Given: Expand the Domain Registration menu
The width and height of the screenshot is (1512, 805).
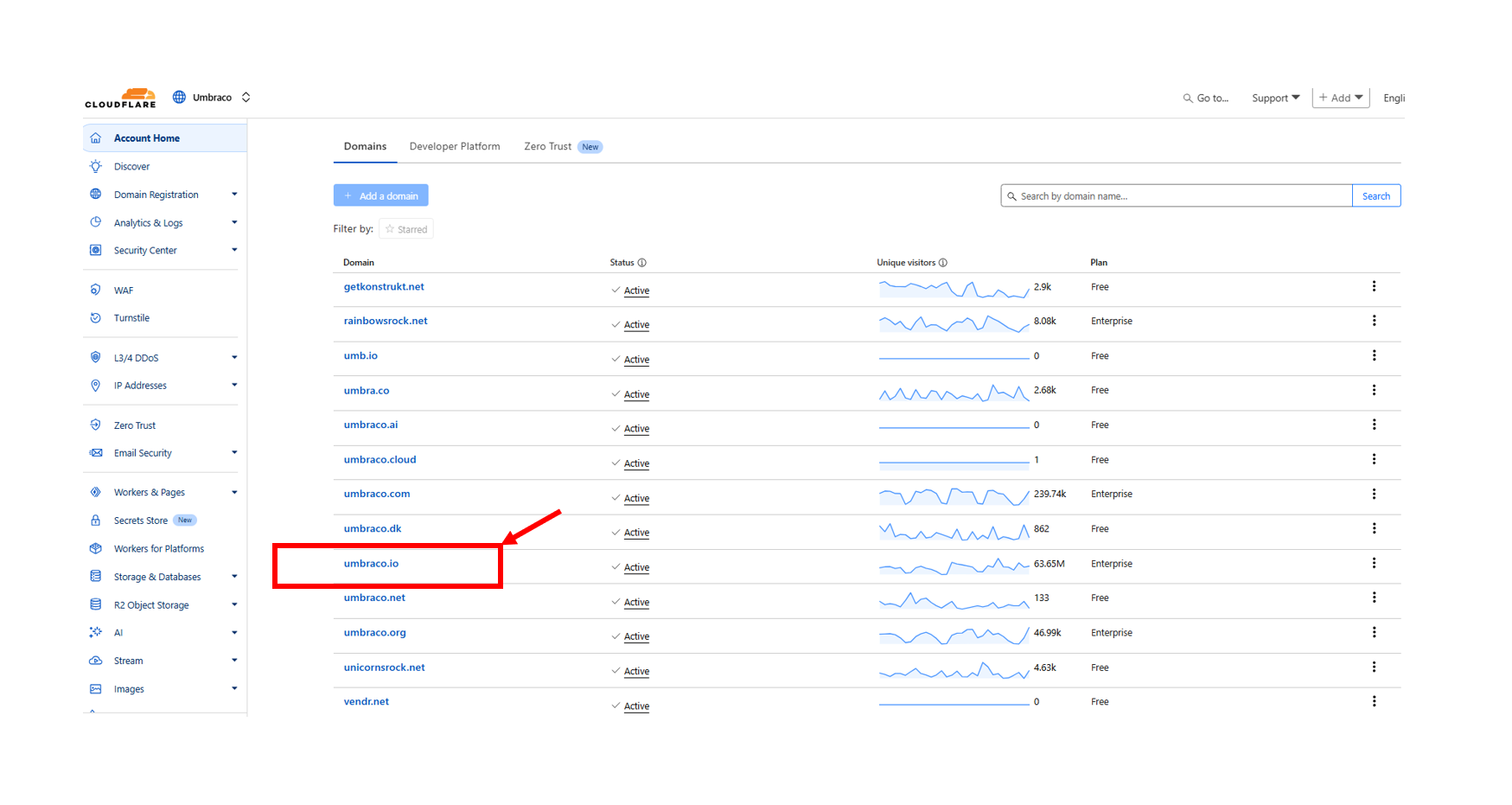Looking at the screenshot, I should pos(234,195).
